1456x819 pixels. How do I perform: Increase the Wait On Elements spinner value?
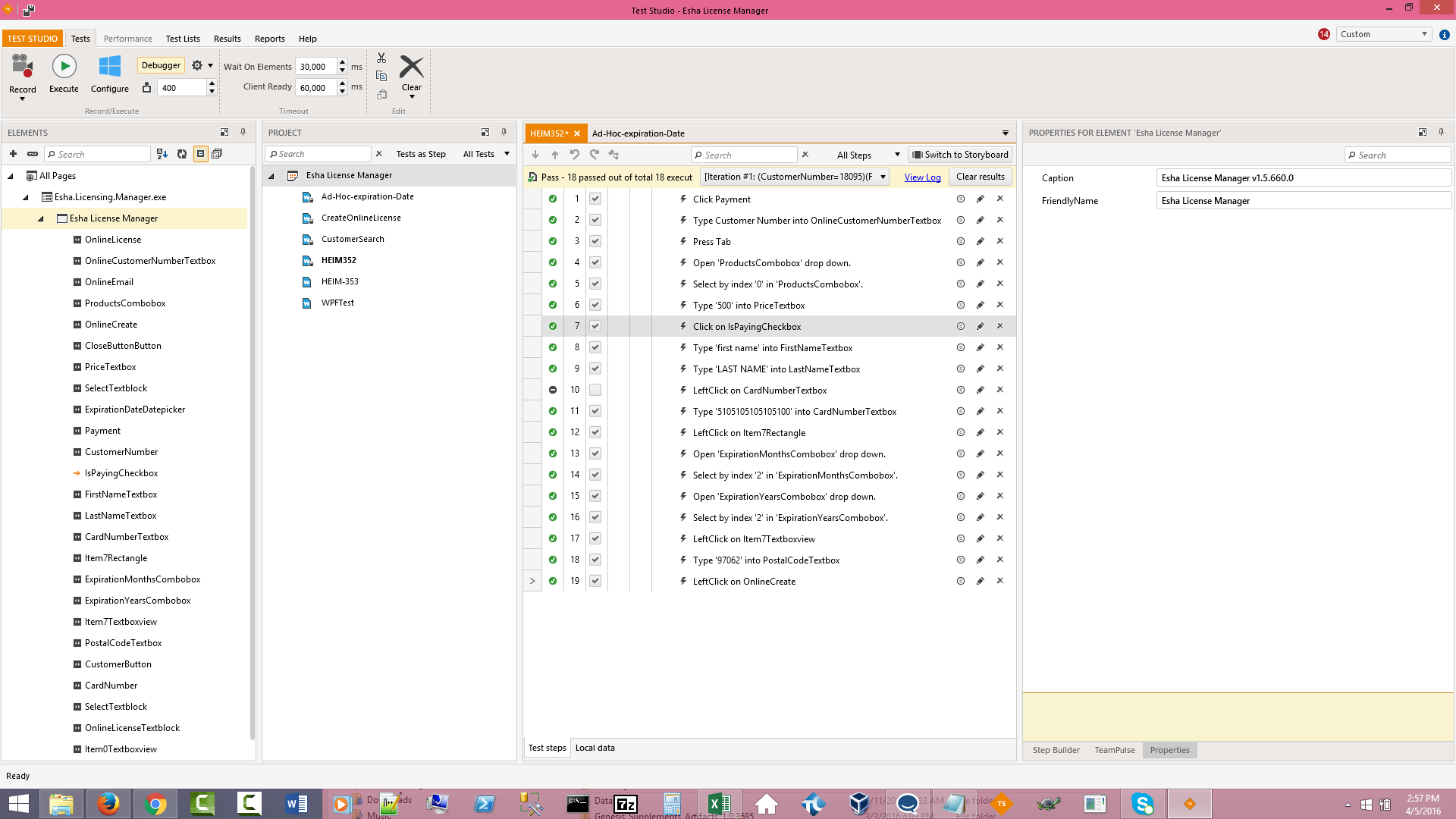(343, 62)
